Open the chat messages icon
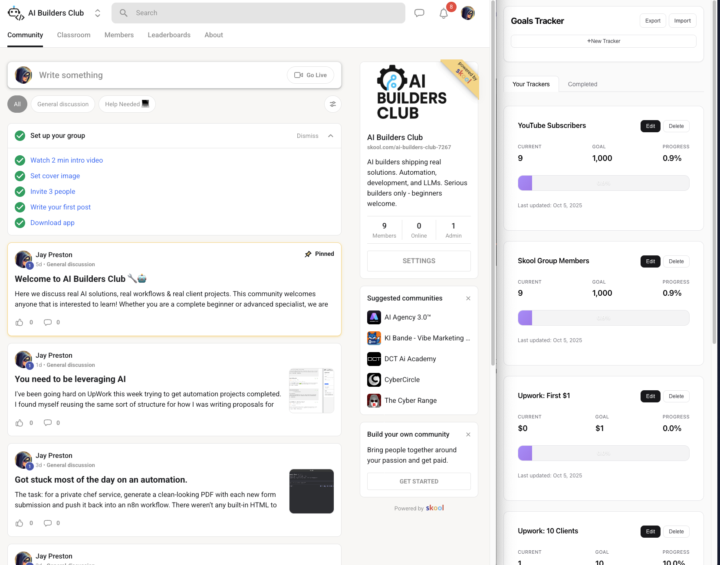The image size is (720, 565). pyautogui.click(x=419, y=13)
